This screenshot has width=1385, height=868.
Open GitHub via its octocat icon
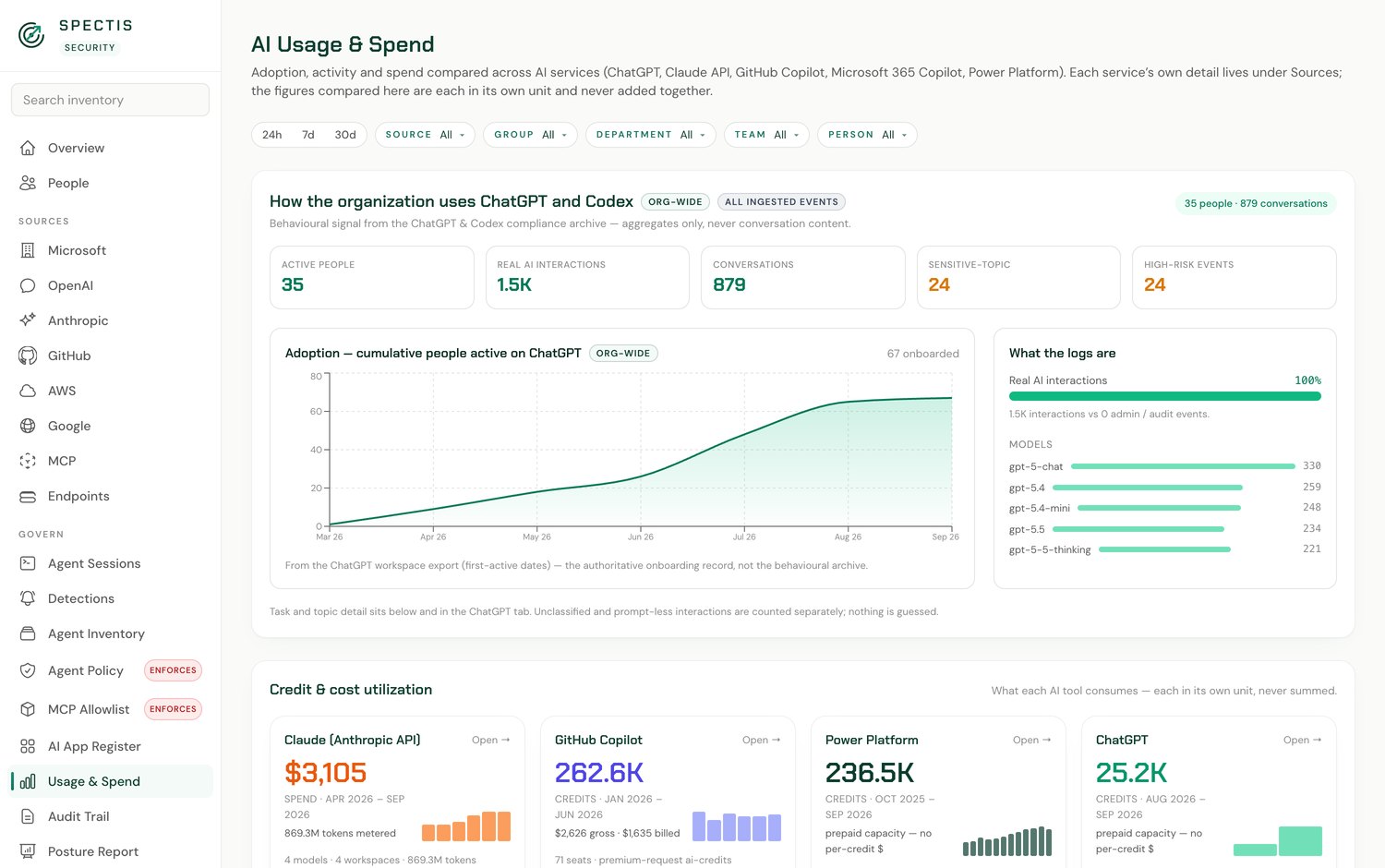click(28, 356)
